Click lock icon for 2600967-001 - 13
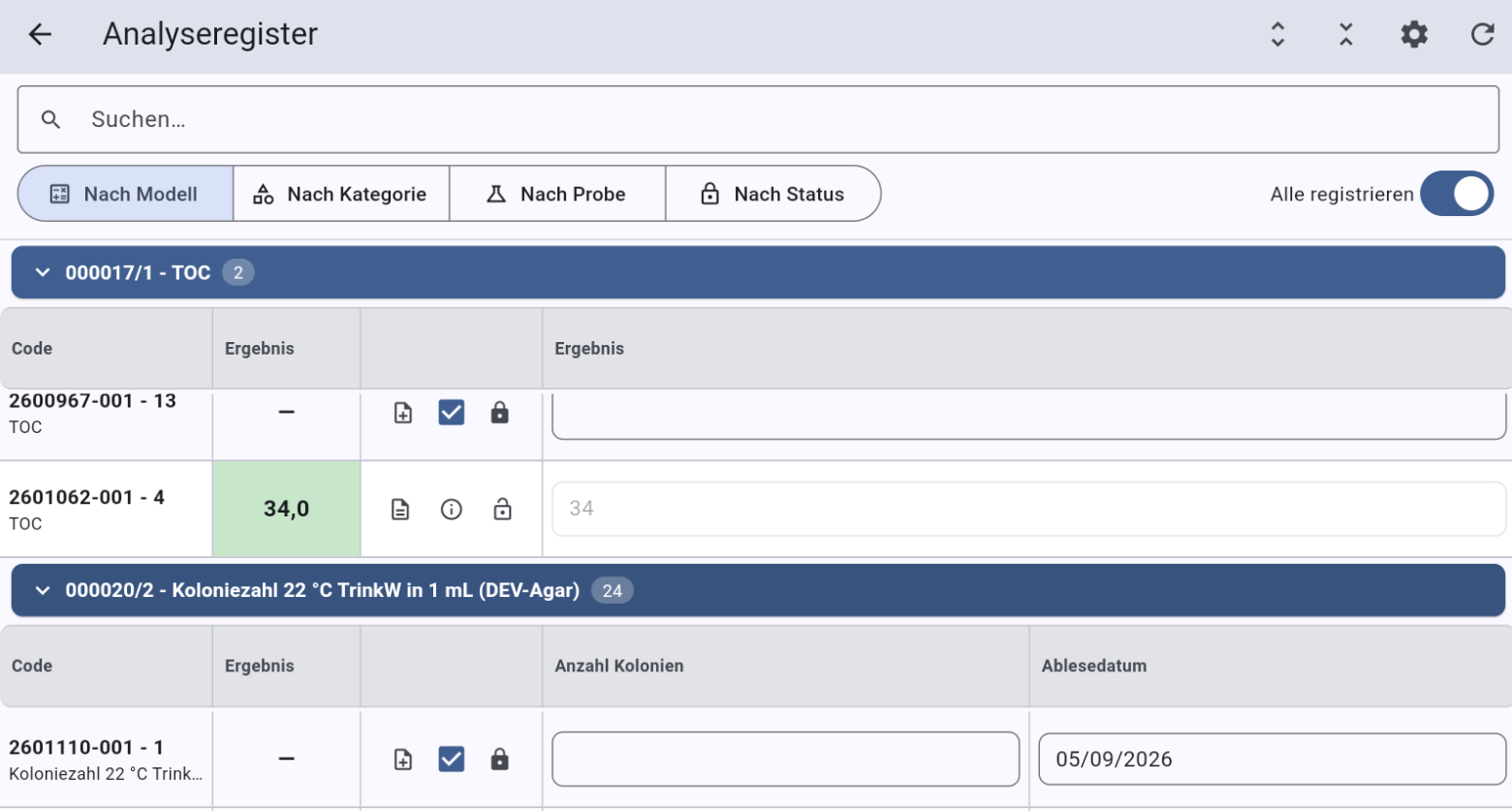The width and height of the screenshot is (1512, 811). tap(499, 413)
